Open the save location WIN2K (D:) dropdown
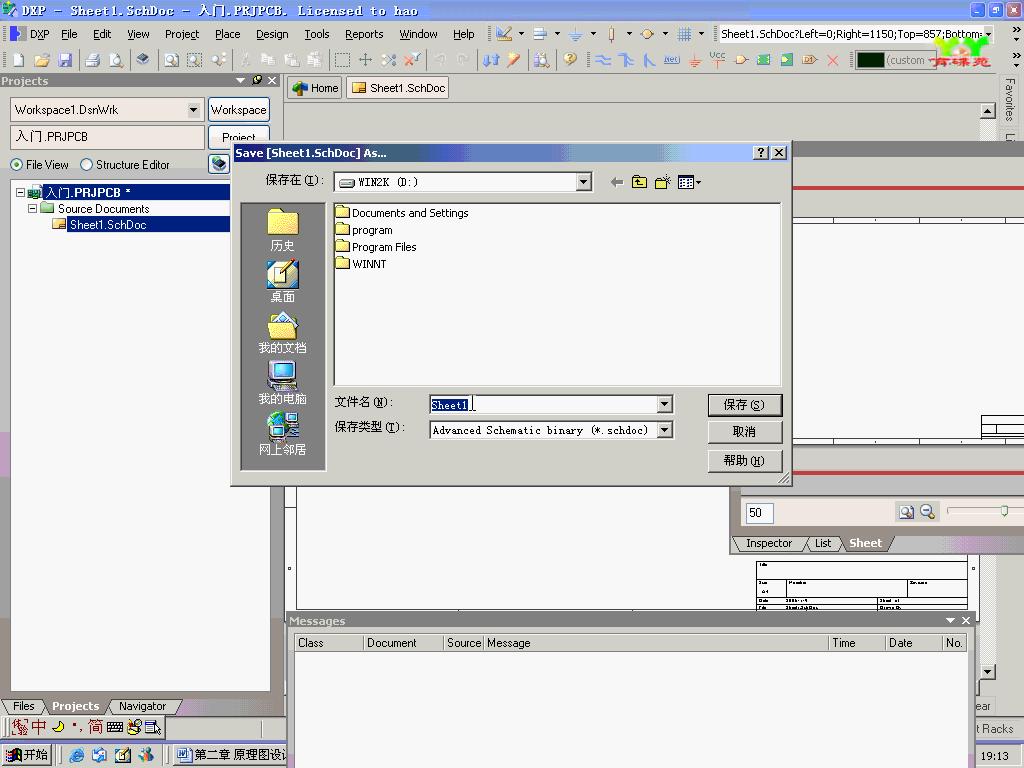The image size is (1024, 768). tap(584, 182)
